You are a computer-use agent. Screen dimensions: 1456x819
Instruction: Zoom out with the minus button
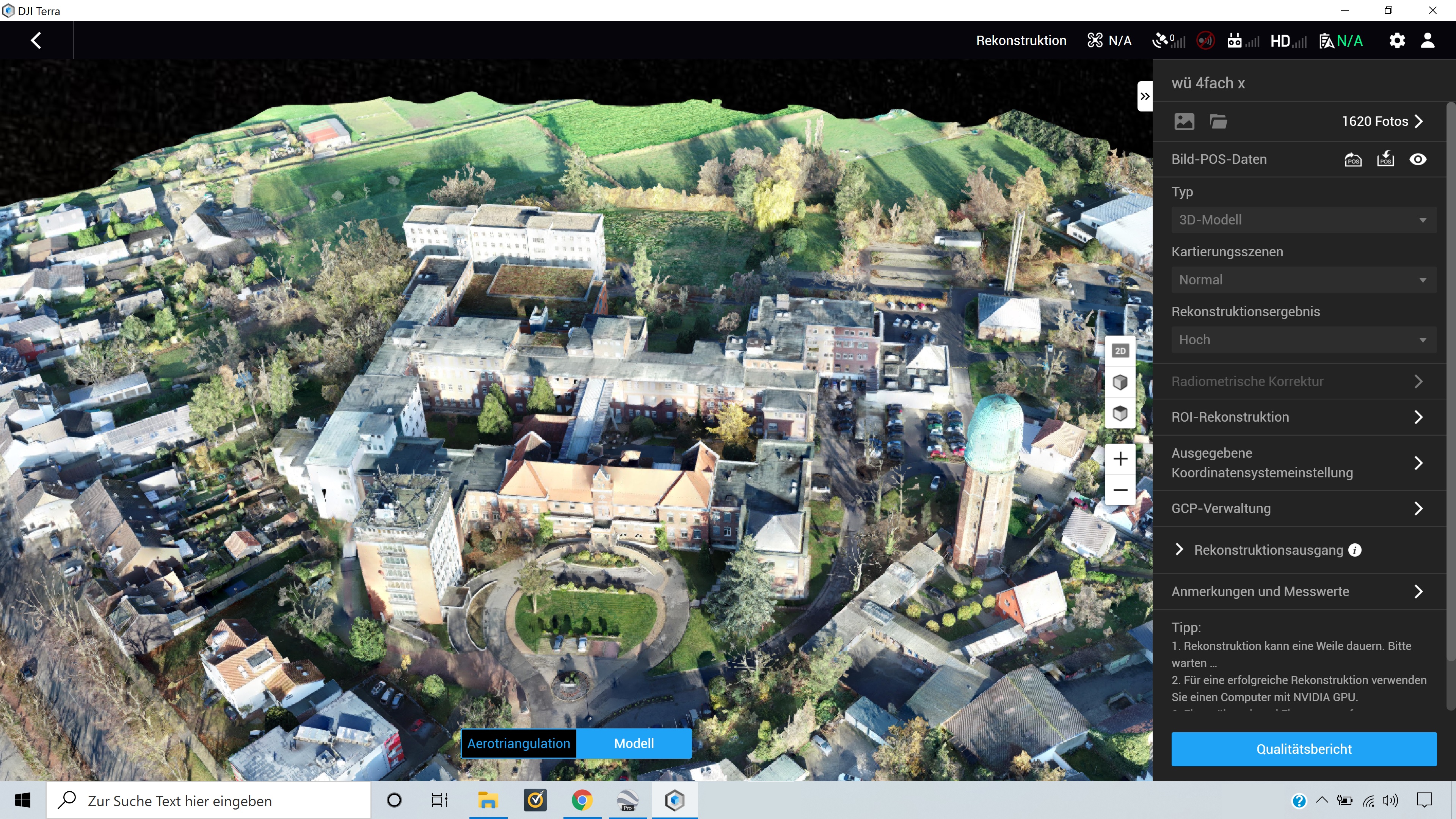pyautogui.click(x=1120, y=490)
